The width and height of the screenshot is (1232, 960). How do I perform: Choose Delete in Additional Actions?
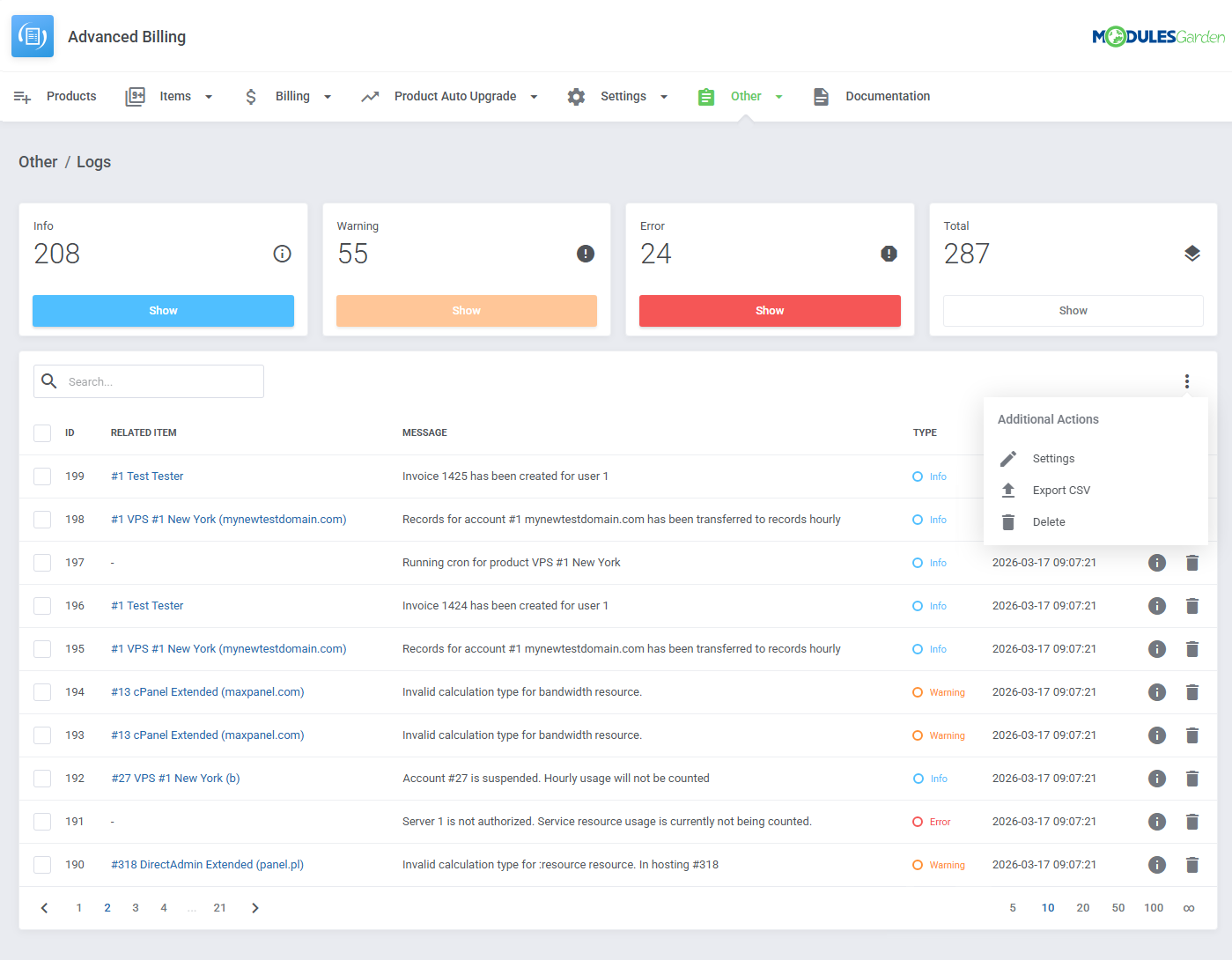click(1049, 522)
